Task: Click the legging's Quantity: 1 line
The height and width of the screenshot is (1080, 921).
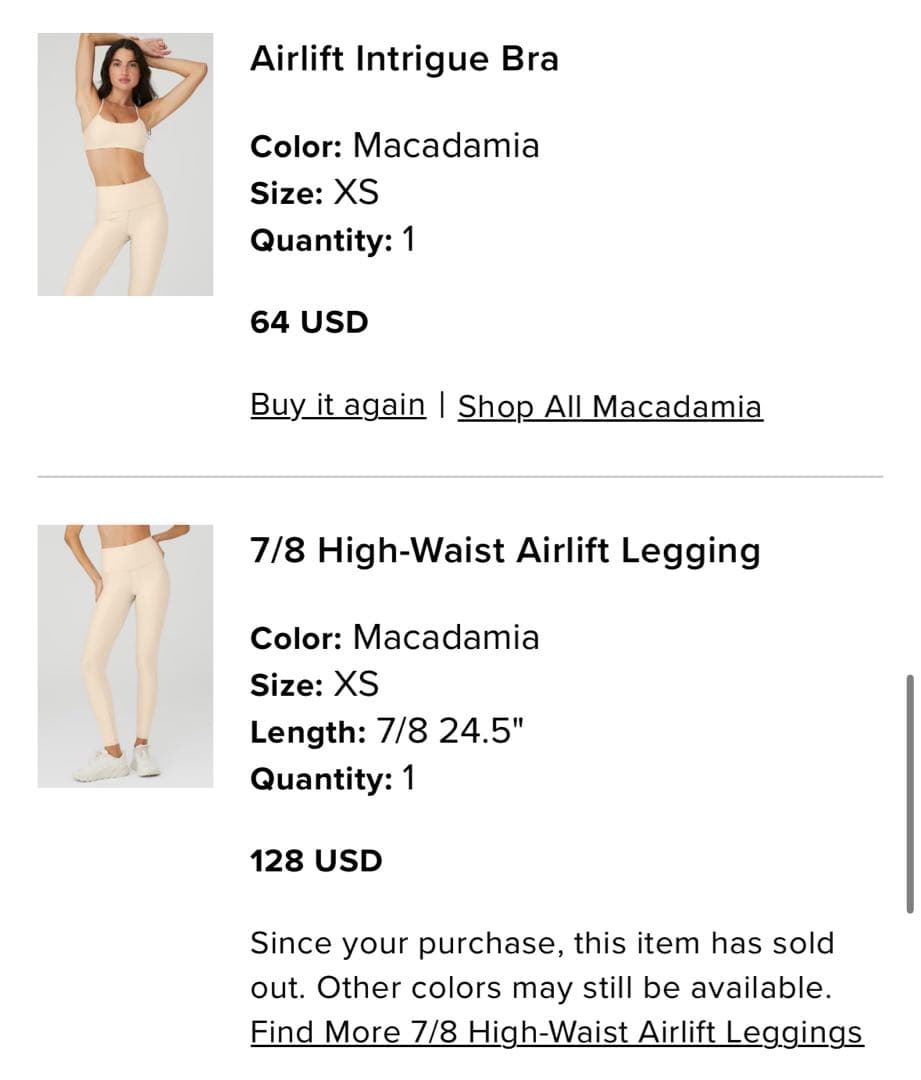Action: (x=332, y=779)
